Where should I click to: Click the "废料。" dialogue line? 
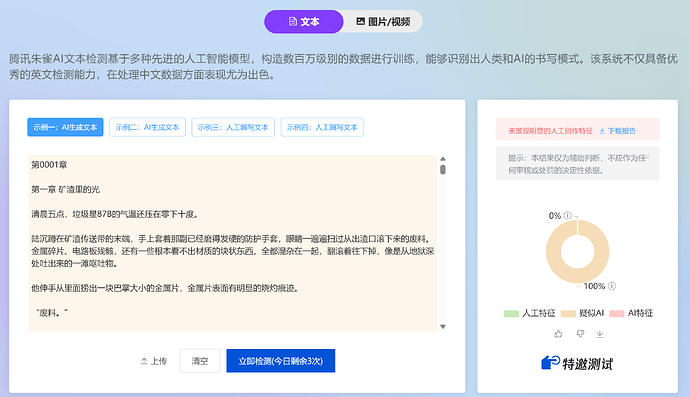tap(52, 313)
